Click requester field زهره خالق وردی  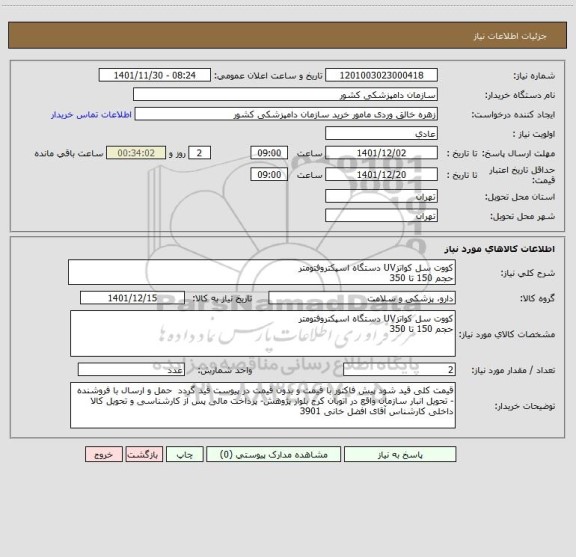[286, 114]
